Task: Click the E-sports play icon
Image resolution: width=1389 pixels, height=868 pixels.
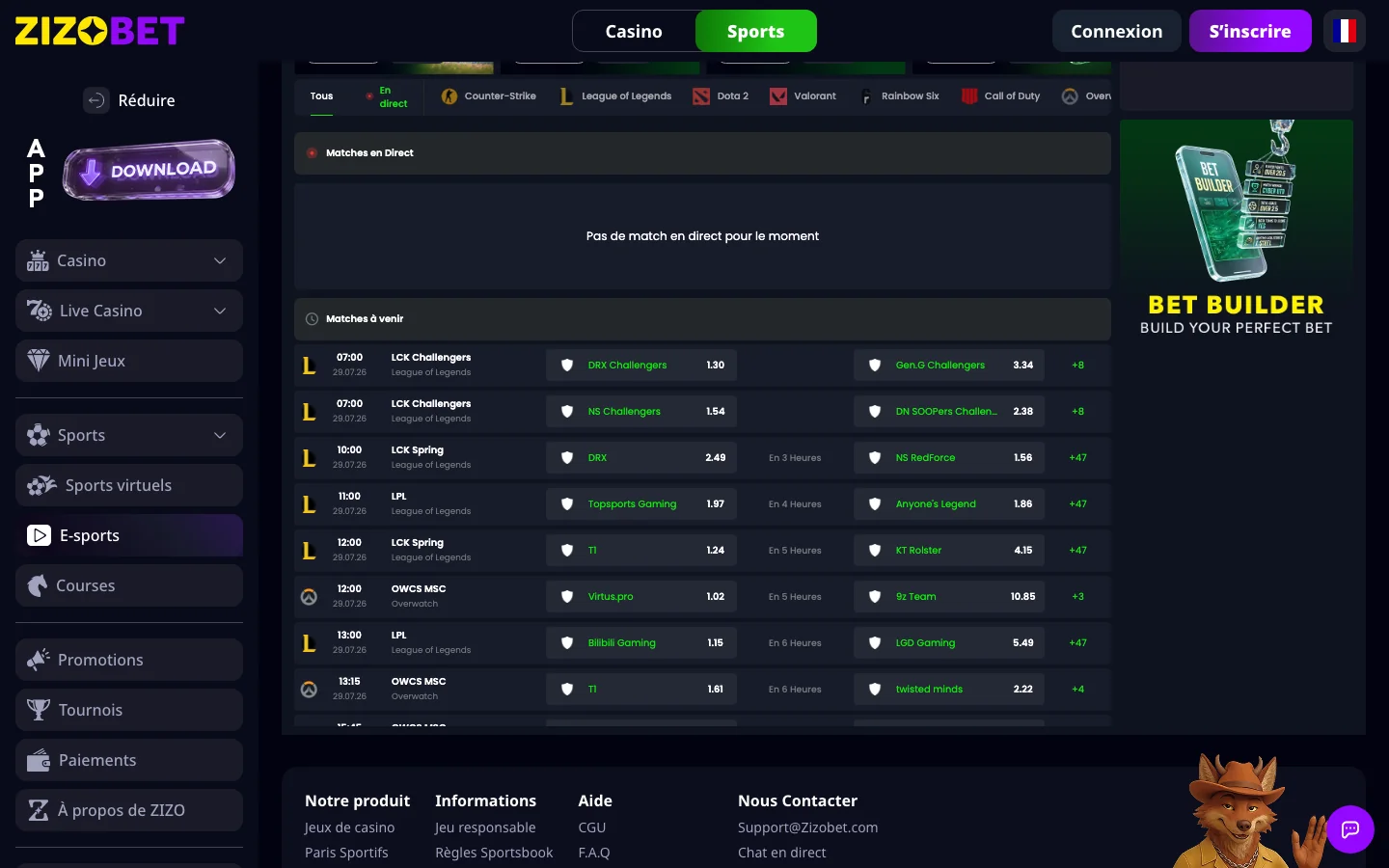Action: tap(39, 535)
